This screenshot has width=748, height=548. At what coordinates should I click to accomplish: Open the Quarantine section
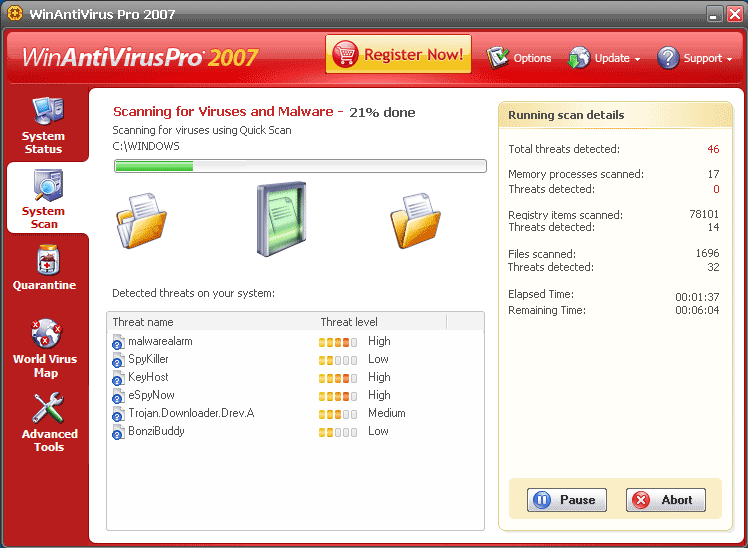click(44, 270)
